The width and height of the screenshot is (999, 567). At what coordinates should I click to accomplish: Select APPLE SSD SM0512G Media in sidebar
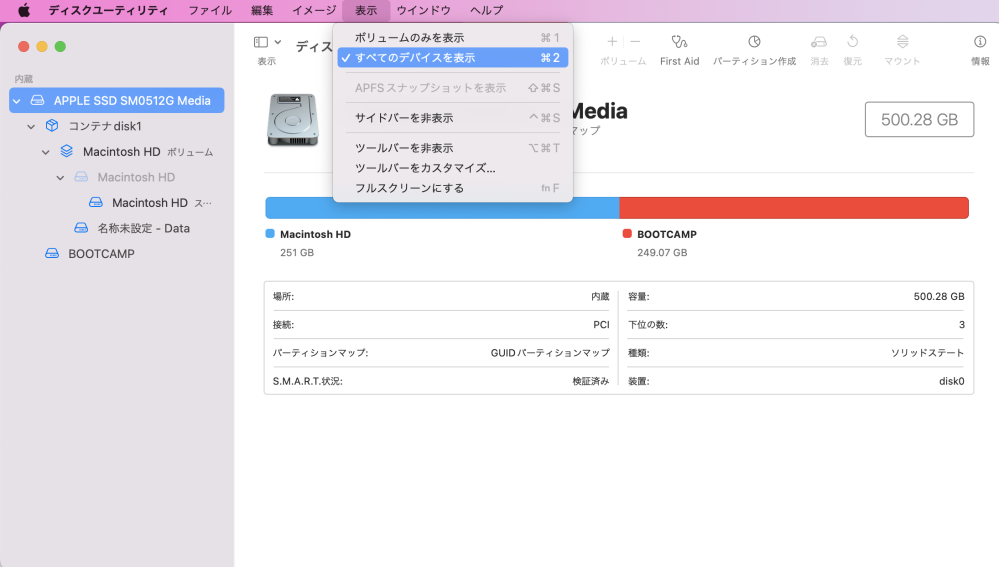point(117,101)
